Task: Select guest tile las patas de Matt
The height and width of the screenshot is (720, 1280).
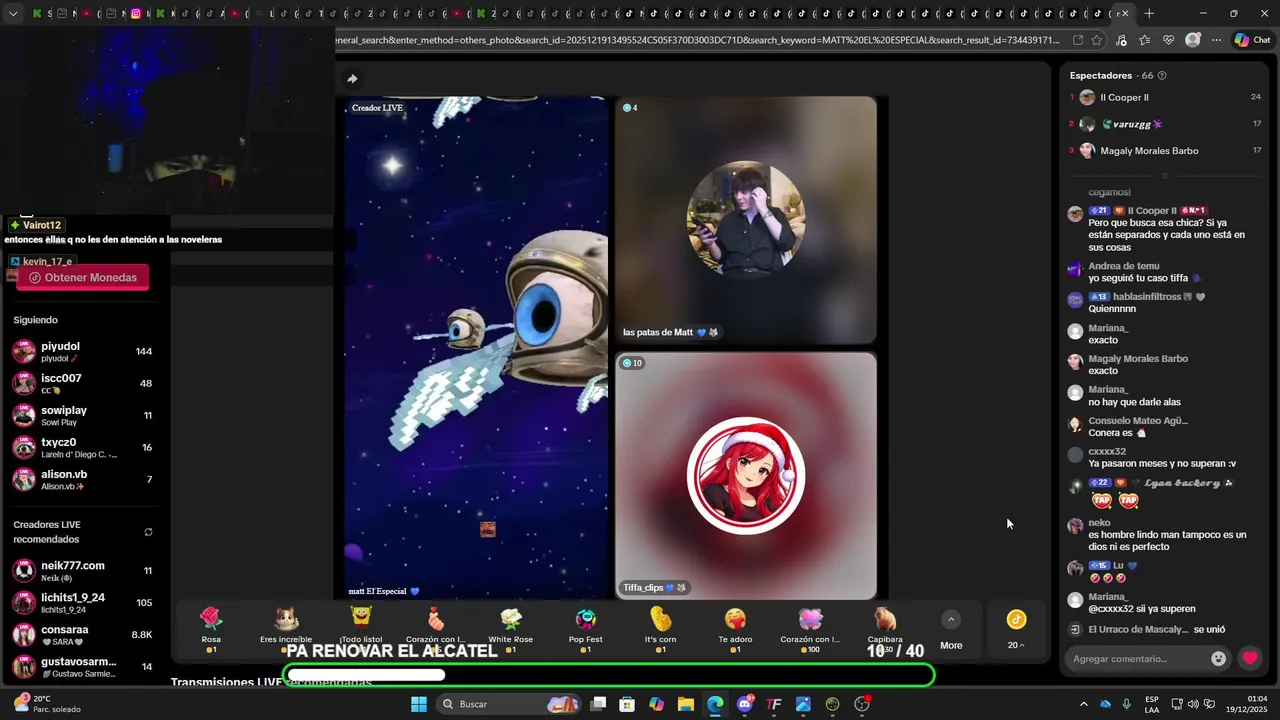Action: (746, 220)
